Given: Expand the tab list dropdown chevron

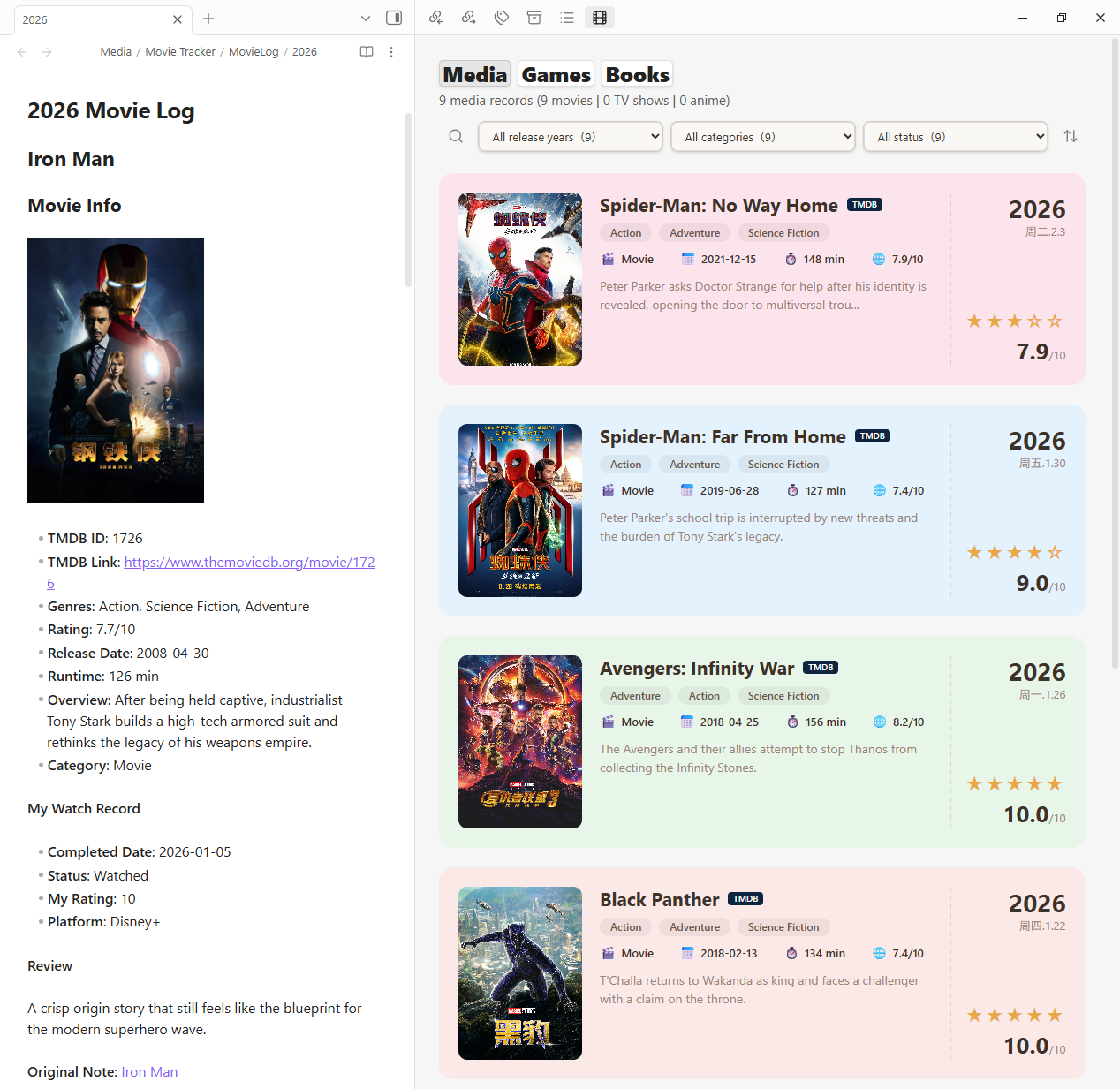Looking at the screenshot, I should pos(366,19).
